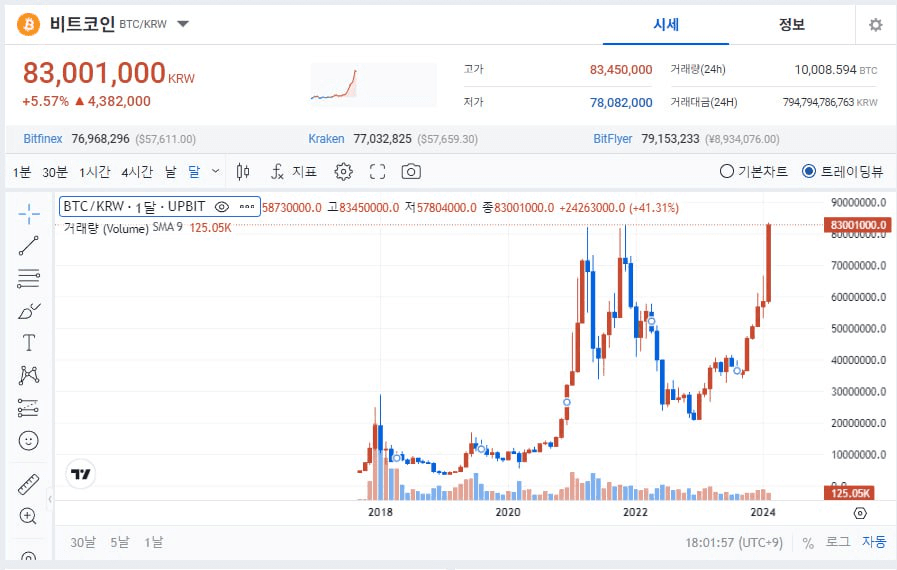Select the trend line drawing tool
Viewport: 897px width, 570px height.
[29, 246]
